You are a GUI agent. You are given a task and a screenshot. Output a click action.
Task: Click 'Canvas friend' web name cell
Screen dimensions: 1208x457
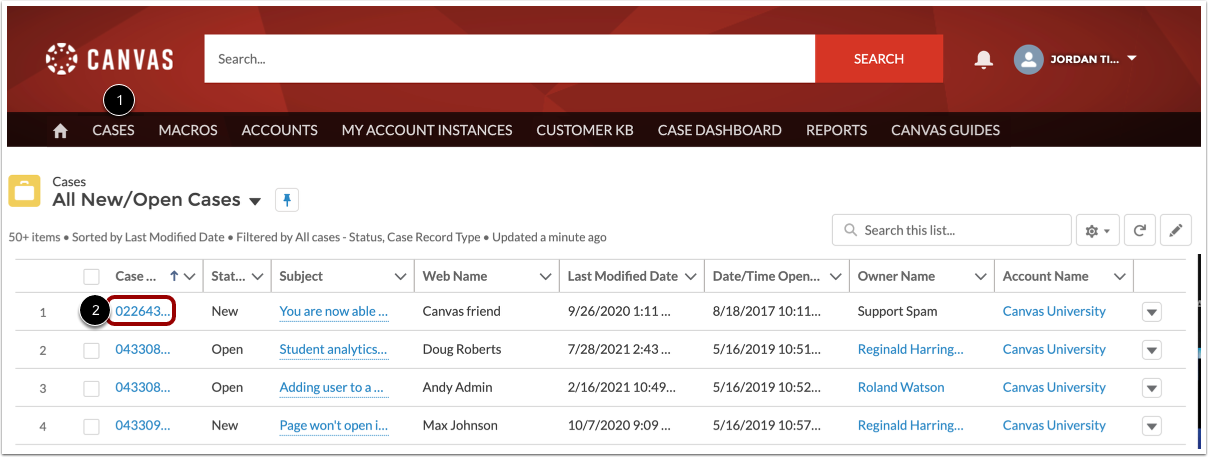point(462,311)
